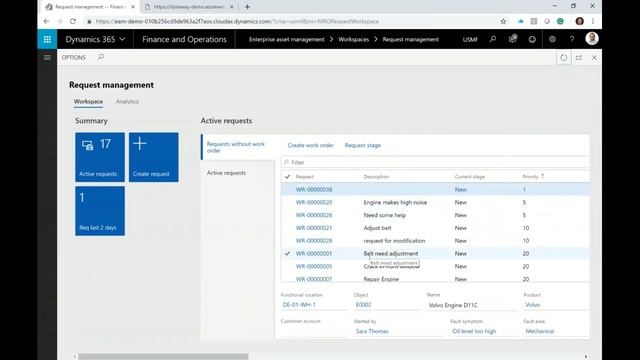The height and width of the screenshot is (360, 640).
Task: Reload the browser page
Action: tap(73, 21)
